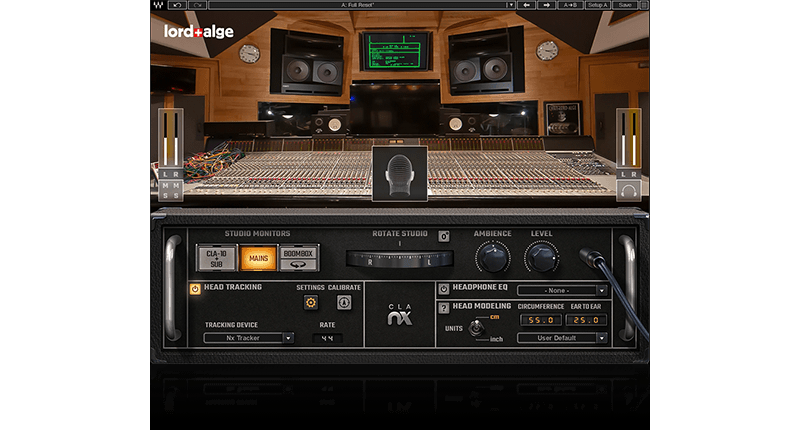Click the Ear to Ear field 25.0
This screenshot has width=800, height=430.
coord(586,320)
